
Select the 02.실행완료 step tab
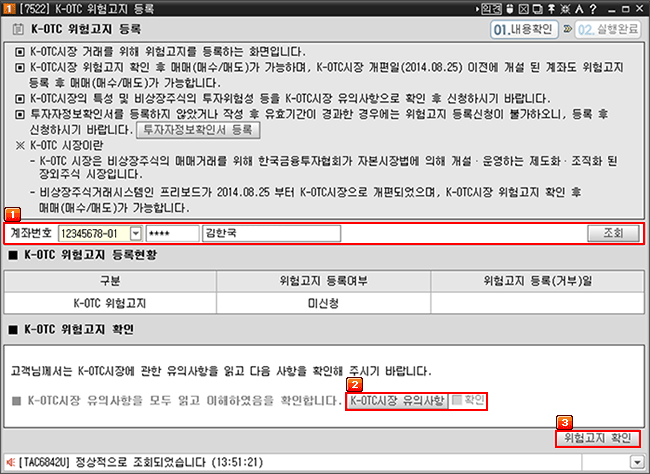click(x=608, y=29)
